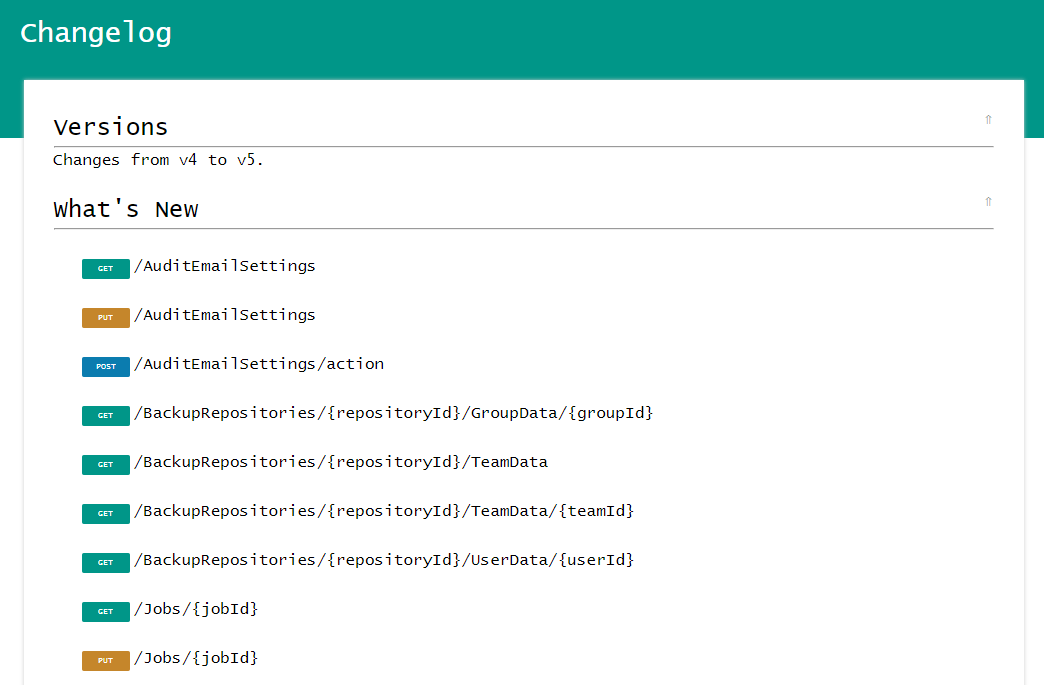Open the UserData/{userId} repository endpoint path
Screen dimensions: 1044x685
tap(384, 560)
